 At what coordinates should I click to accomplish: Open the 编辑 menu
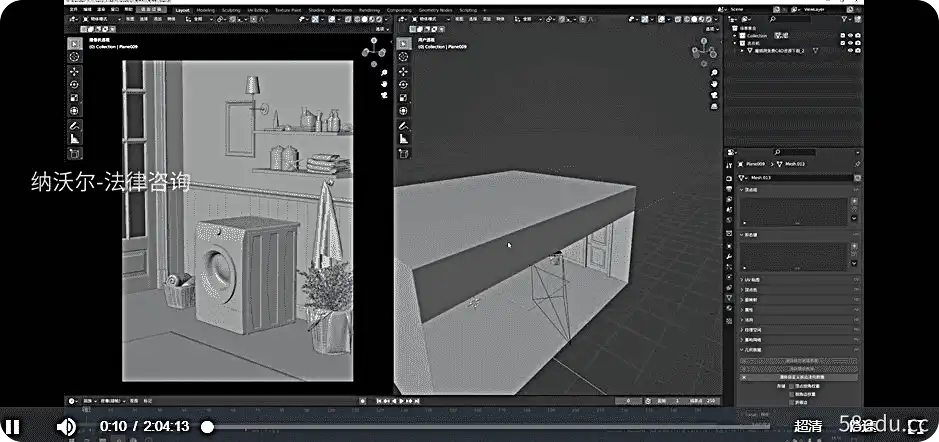[x=89, y=10]
